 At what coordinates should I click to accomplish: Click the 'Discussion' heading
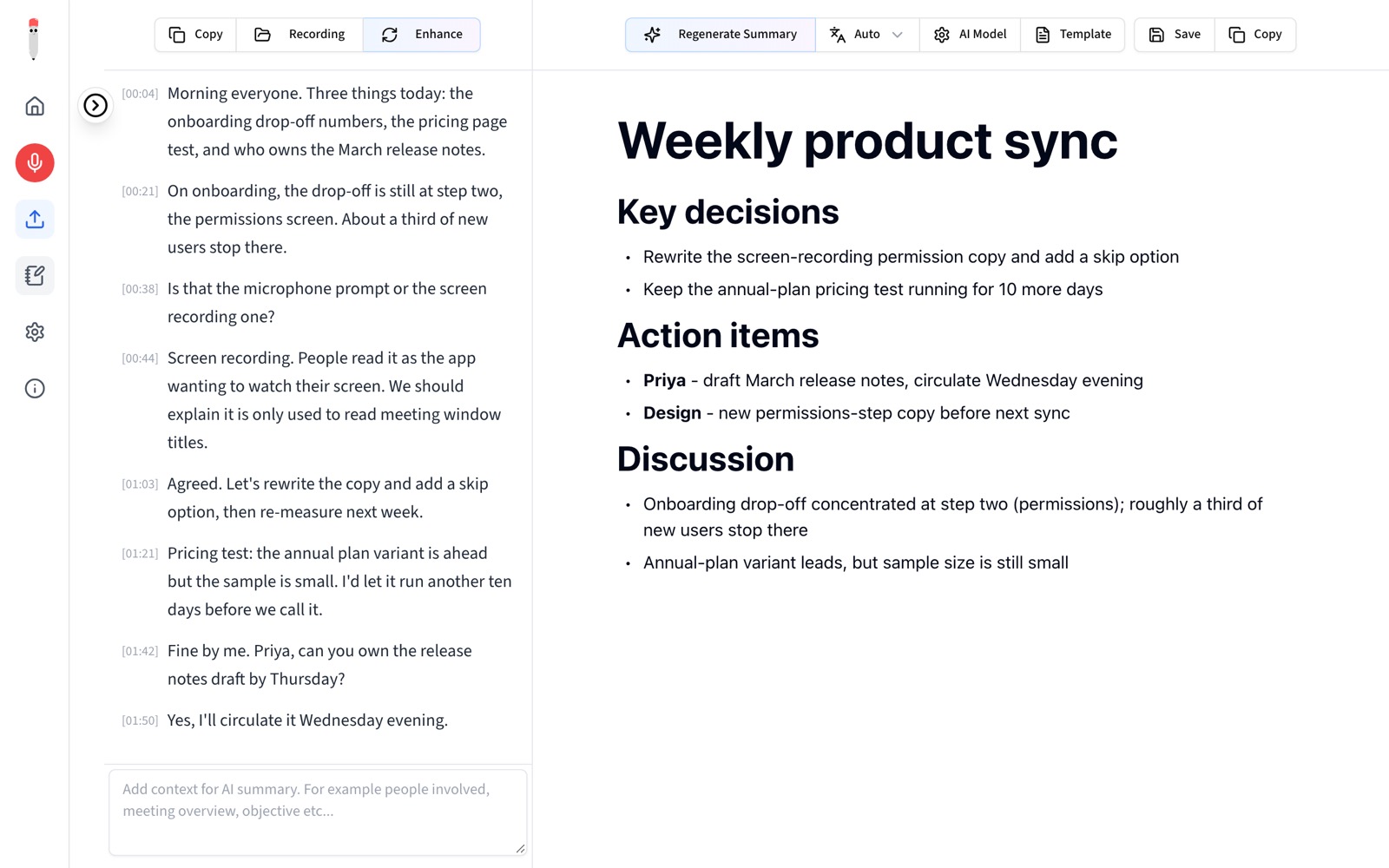[706, 459]
